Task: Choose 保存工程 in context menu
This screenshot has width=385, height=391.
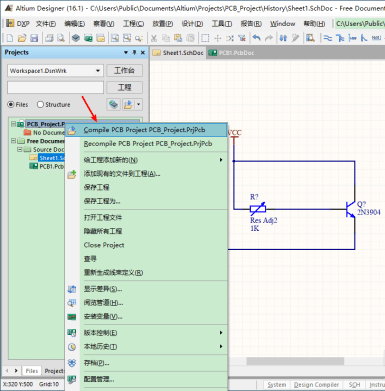Action: (146, 187)
